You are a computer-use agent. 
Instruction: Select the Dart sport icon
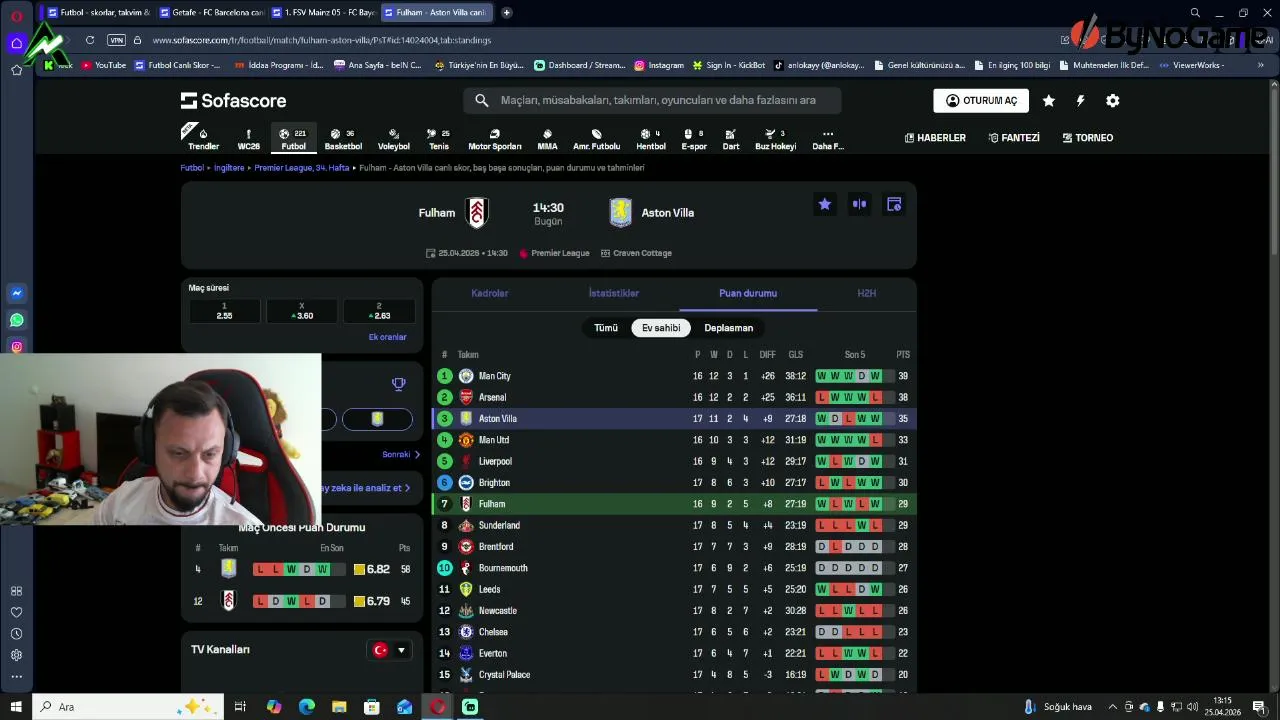(731, 139)
